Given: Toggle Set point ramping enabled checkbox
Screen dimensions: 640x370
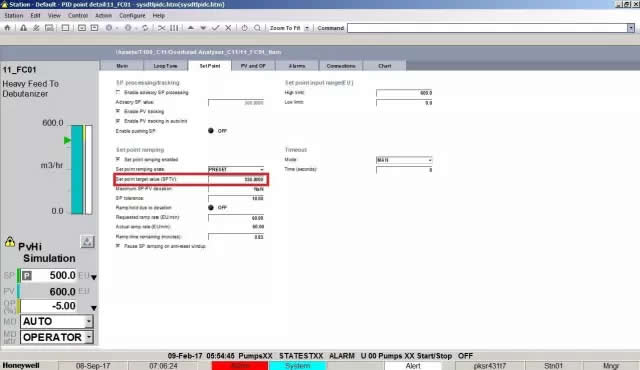Looking at the screenshot, I should point(118,159).
